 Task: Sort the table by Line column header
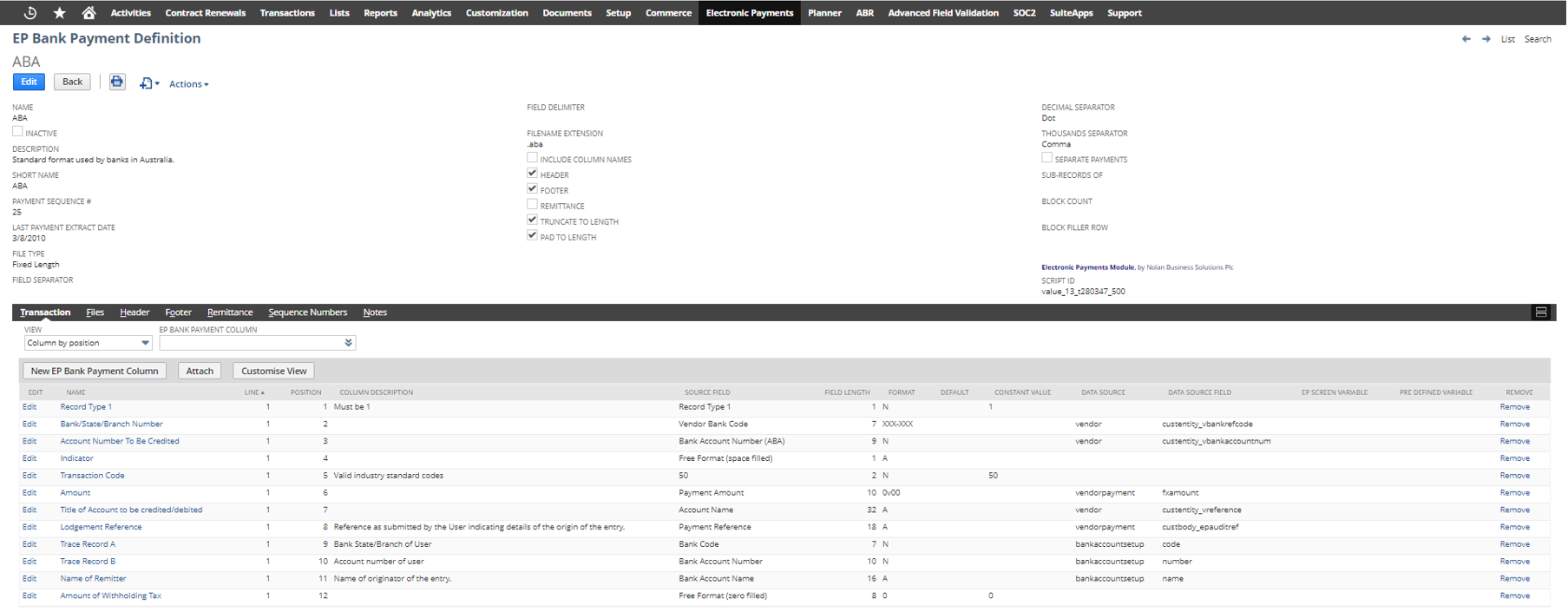(253, 392)
